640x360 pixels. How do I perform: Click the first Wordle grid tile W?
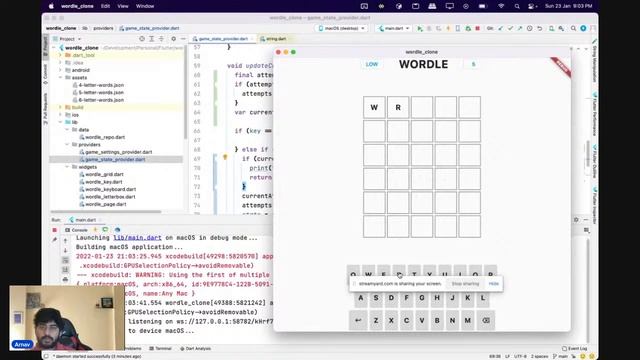374,107
